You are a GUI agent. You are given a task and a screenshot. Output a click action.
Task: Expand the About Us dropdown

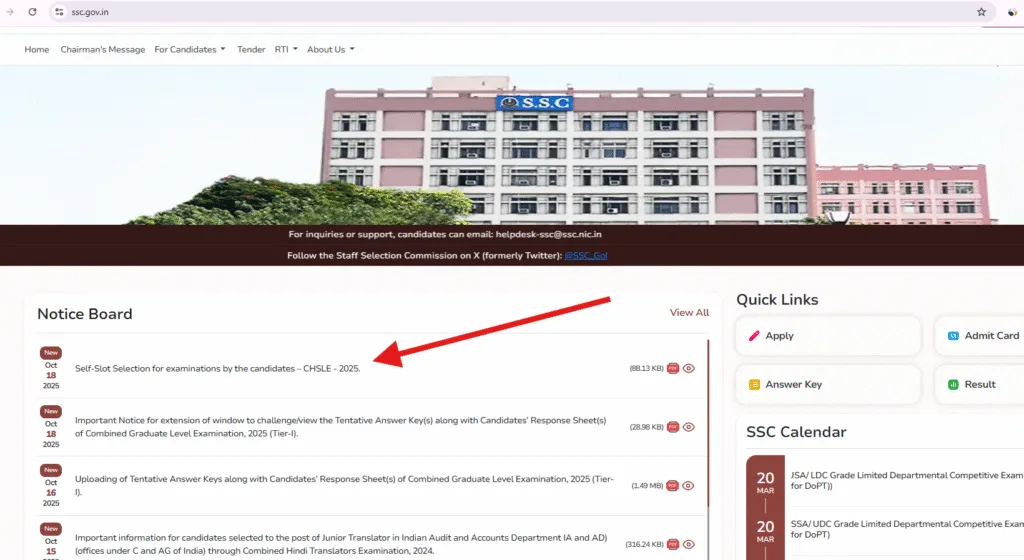click(x=330, y=49)
